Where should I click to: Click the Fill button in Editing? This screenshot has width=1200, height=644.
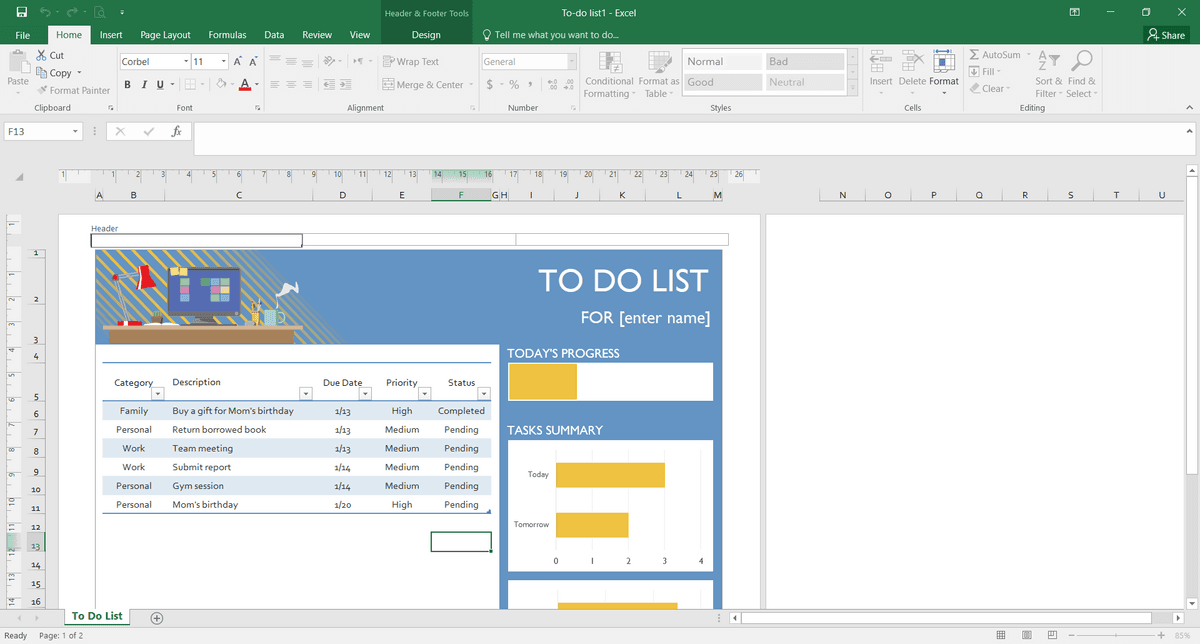[986, 72]
